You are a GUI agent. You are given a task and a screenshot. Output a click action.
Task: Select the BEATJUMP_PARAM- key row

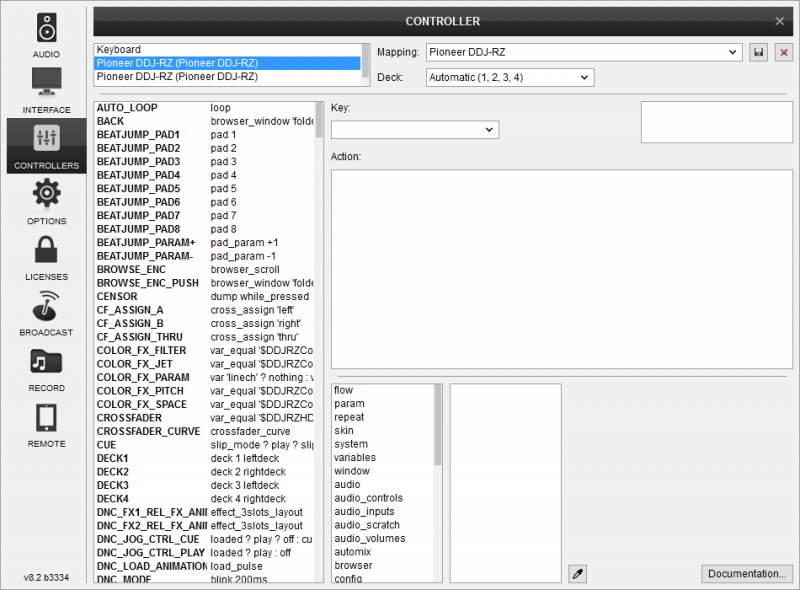(205, 256)
